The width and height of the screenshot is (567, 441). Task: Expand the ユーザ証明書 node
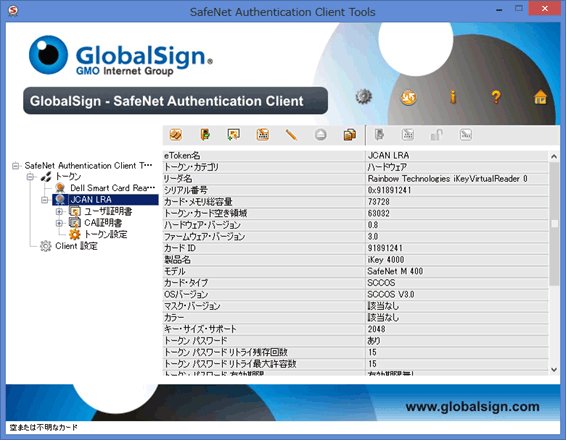[x=59, y=211]
